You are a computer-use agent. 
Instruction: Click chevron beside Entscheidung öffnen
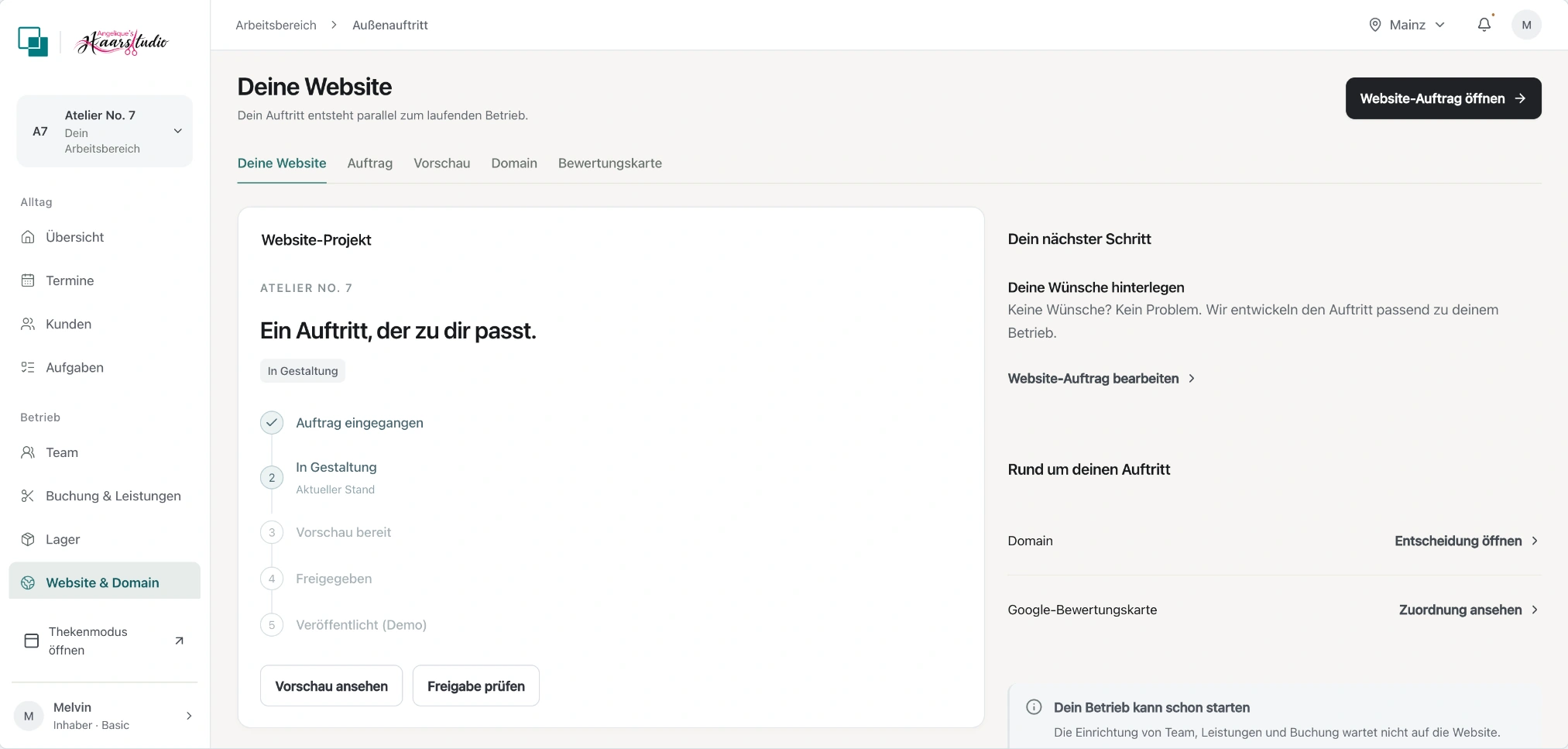1535,541
